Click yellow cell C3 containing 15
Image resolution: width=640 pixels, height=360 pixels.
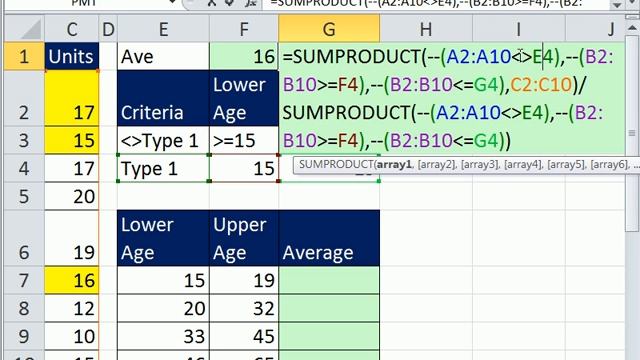pyautogui.click(x=71, y=140)
